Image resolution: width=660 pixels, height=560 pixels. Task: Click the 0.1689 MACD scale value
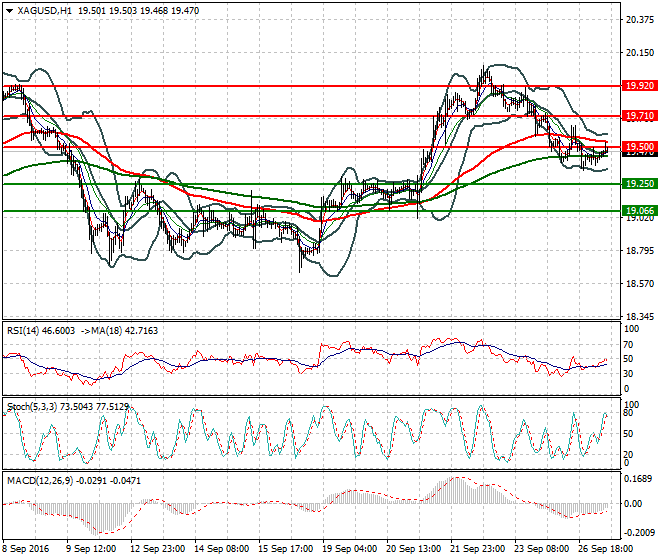point(638,479)
